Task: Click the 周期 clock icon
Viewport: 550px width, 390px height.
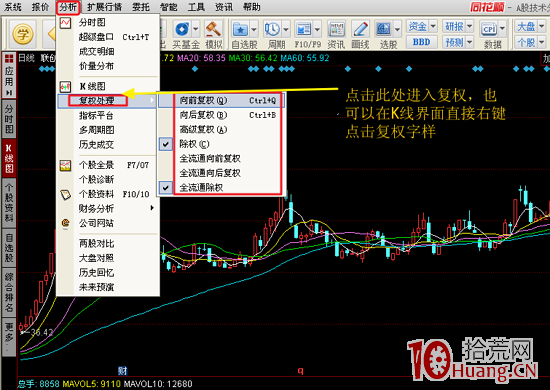Action: (272, 29)
